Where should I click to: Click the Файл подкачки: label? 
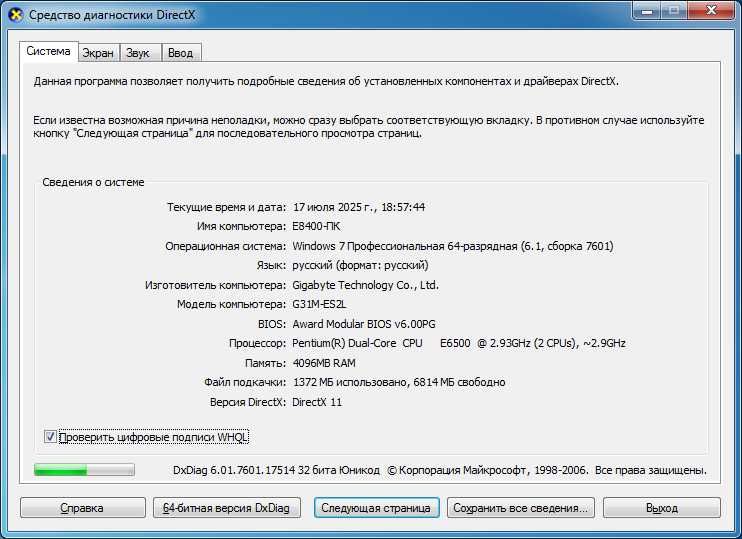pyautogui.click(x=245, y=382)
